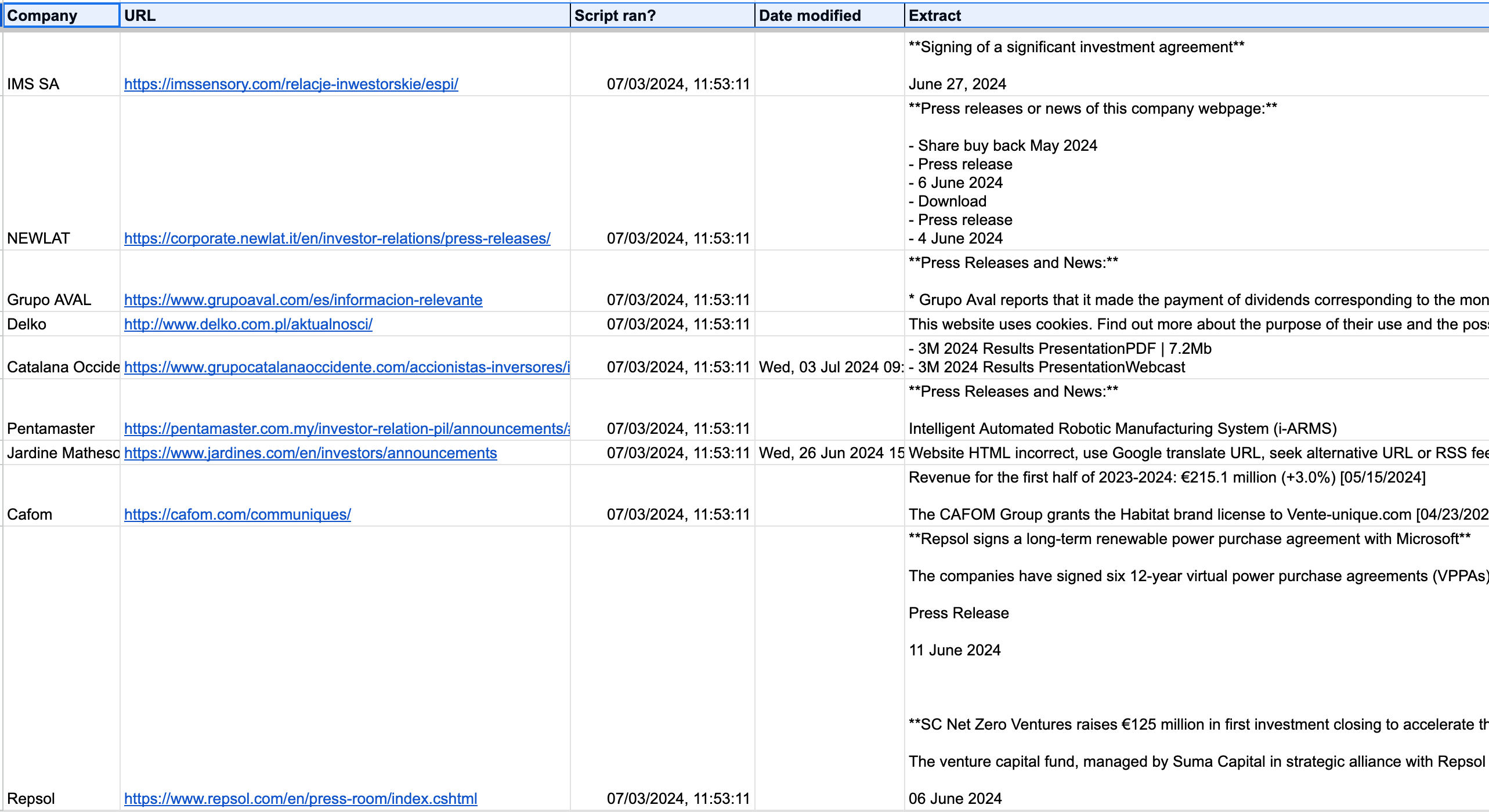Select the IMS SA company cell
The image size is (1489, 812).
(x=61, y=64)
